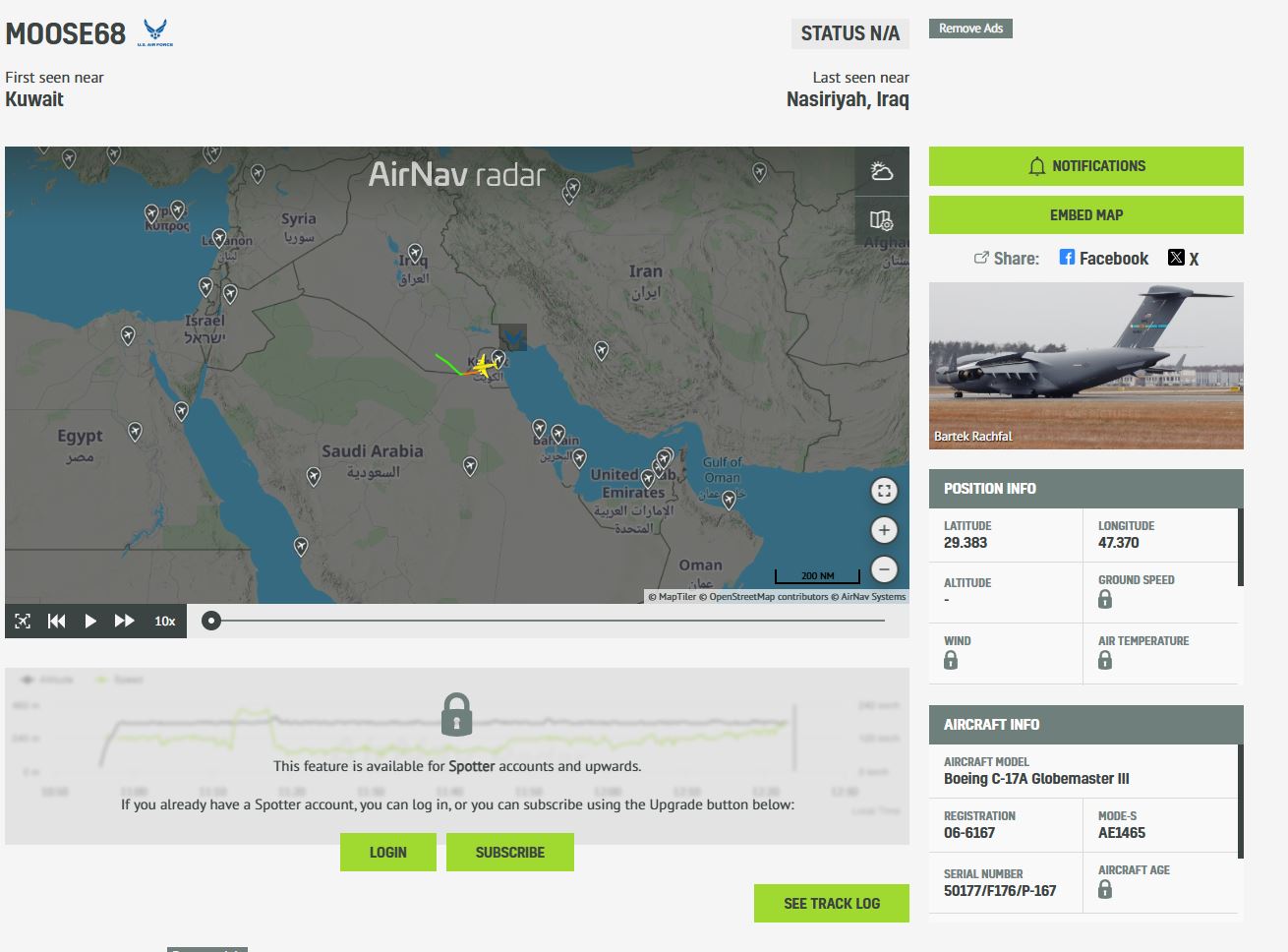Click the NOTIFICATIONS button
Image resolution: width=1288 pixels, height=952 pixels.
(1085, 166)
